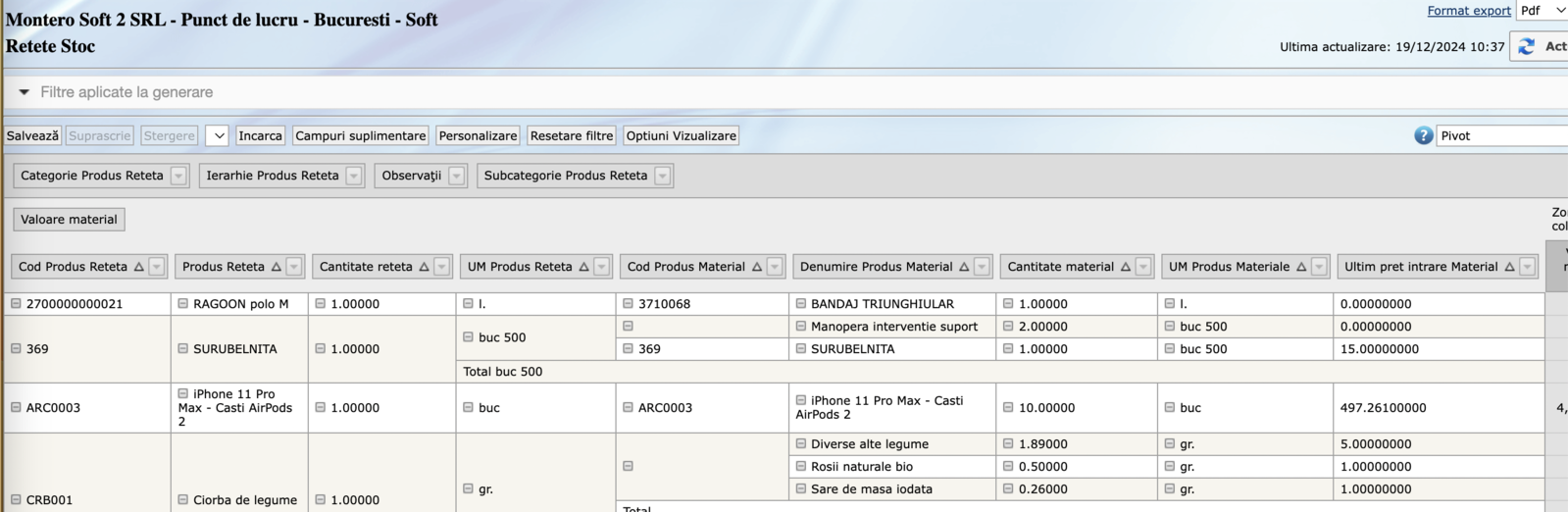Open dropdown arrow next to Stergere
Image resolution: width=1568 pixels, height=512 pixels.
coord(218,136)
